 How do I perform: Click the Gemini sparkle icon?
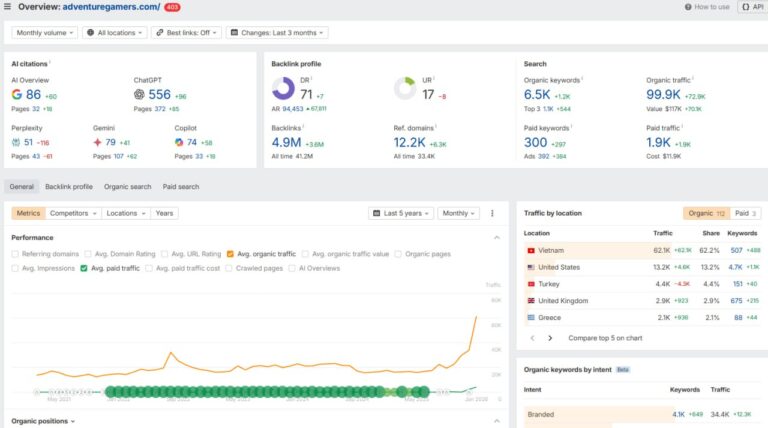point(97,143)
